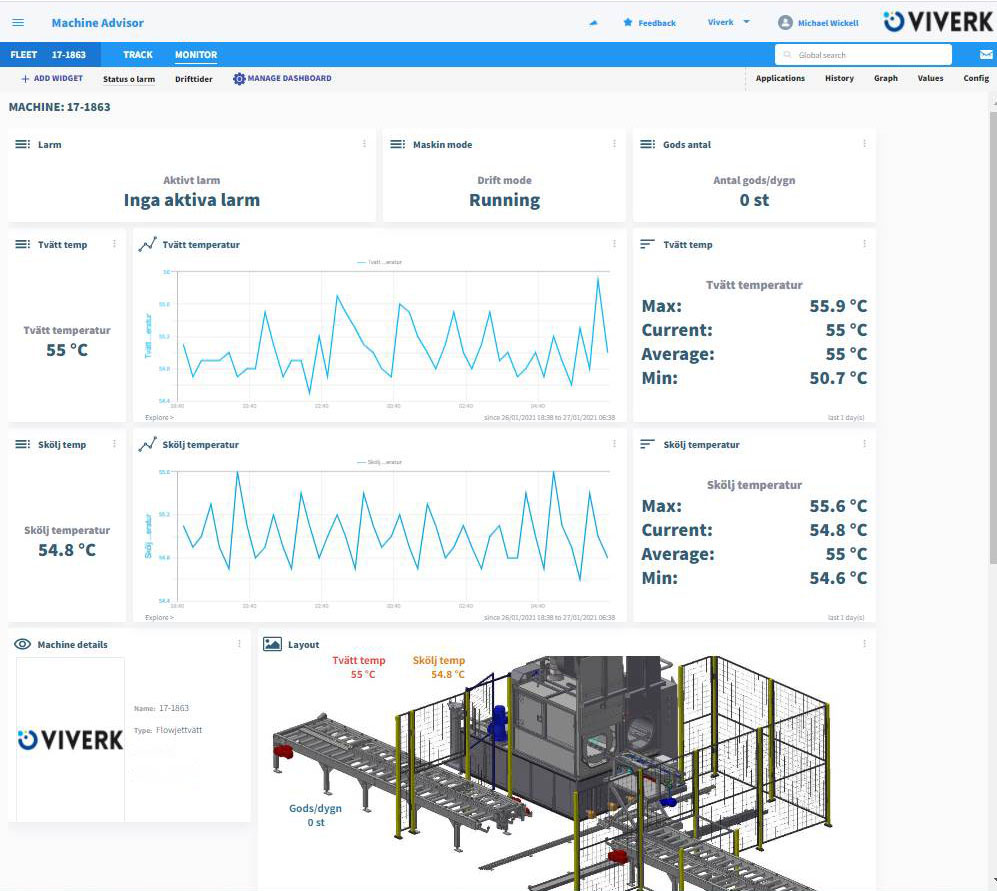Image resolution: width=997 pixels, height=891 pixels.
Task: Click the Add Widget button
Action: [52, 78]
